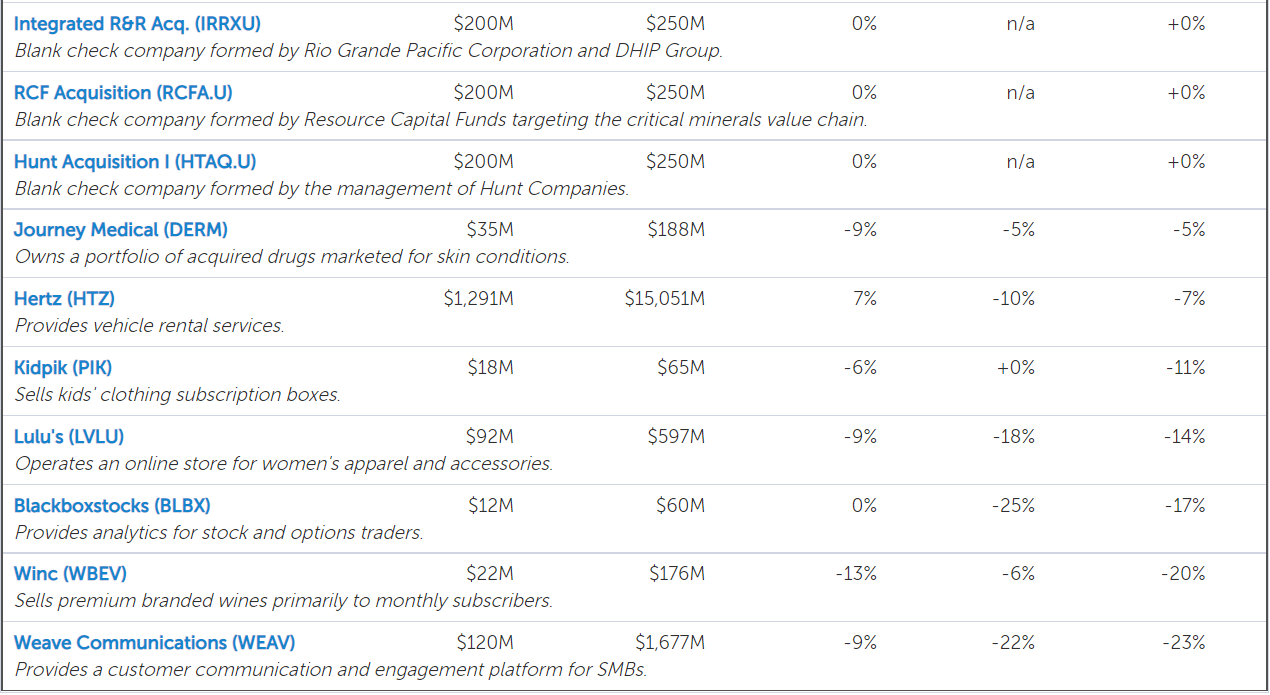This screenshot has height=695, width=1270.
Task: Select the -6% value for Kidpik
Action: [860, 368]
